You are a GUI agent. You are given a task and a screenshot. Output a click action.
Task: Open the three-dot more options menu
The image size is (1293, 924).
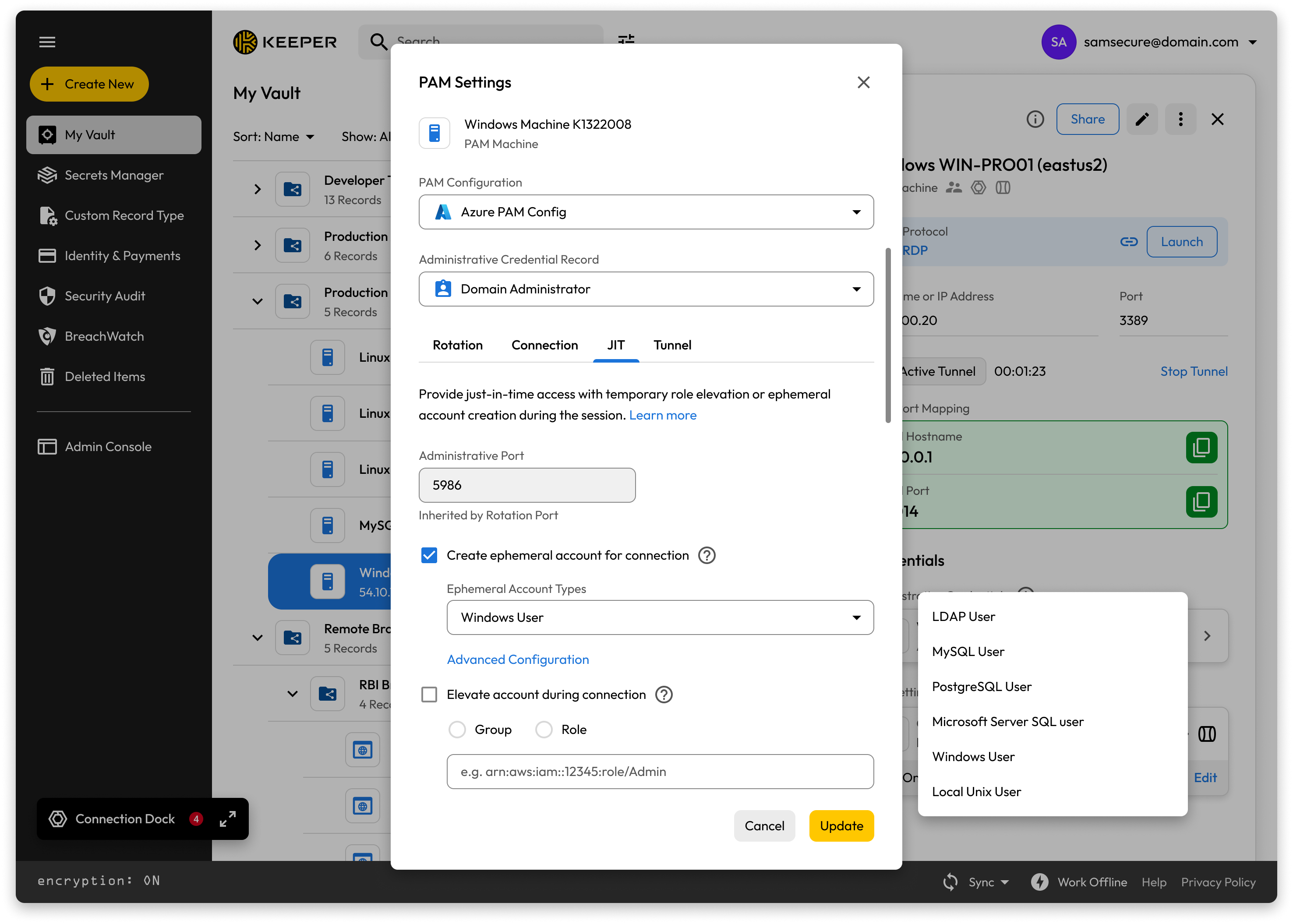1180,119
